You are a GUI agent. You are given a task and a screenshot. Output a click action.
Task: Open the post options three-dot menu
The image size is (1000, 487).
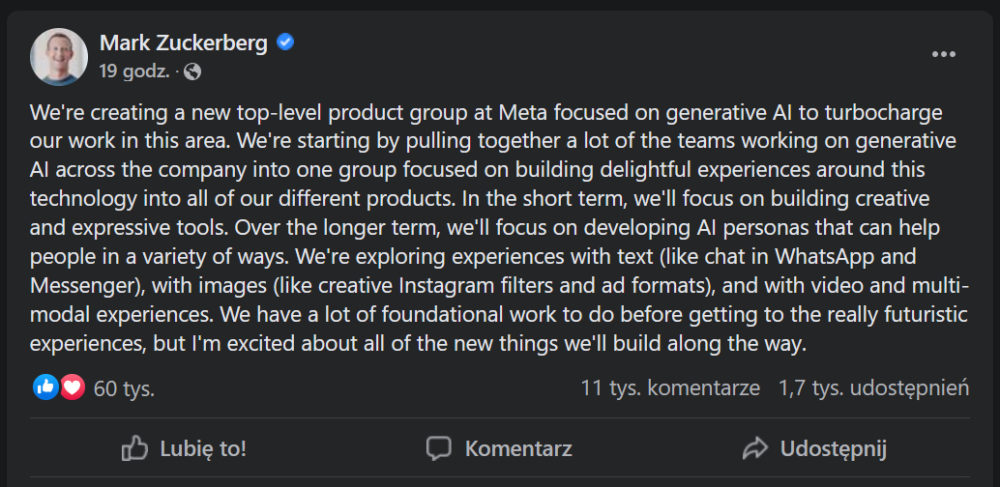(943, 55)
